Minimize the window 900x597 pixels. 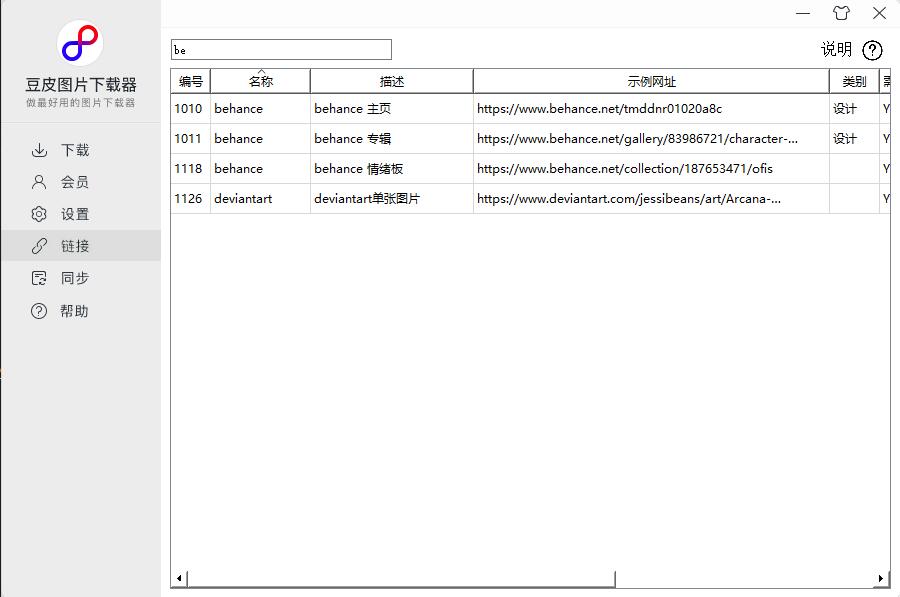pyautogui.click(x=803, y=13)
